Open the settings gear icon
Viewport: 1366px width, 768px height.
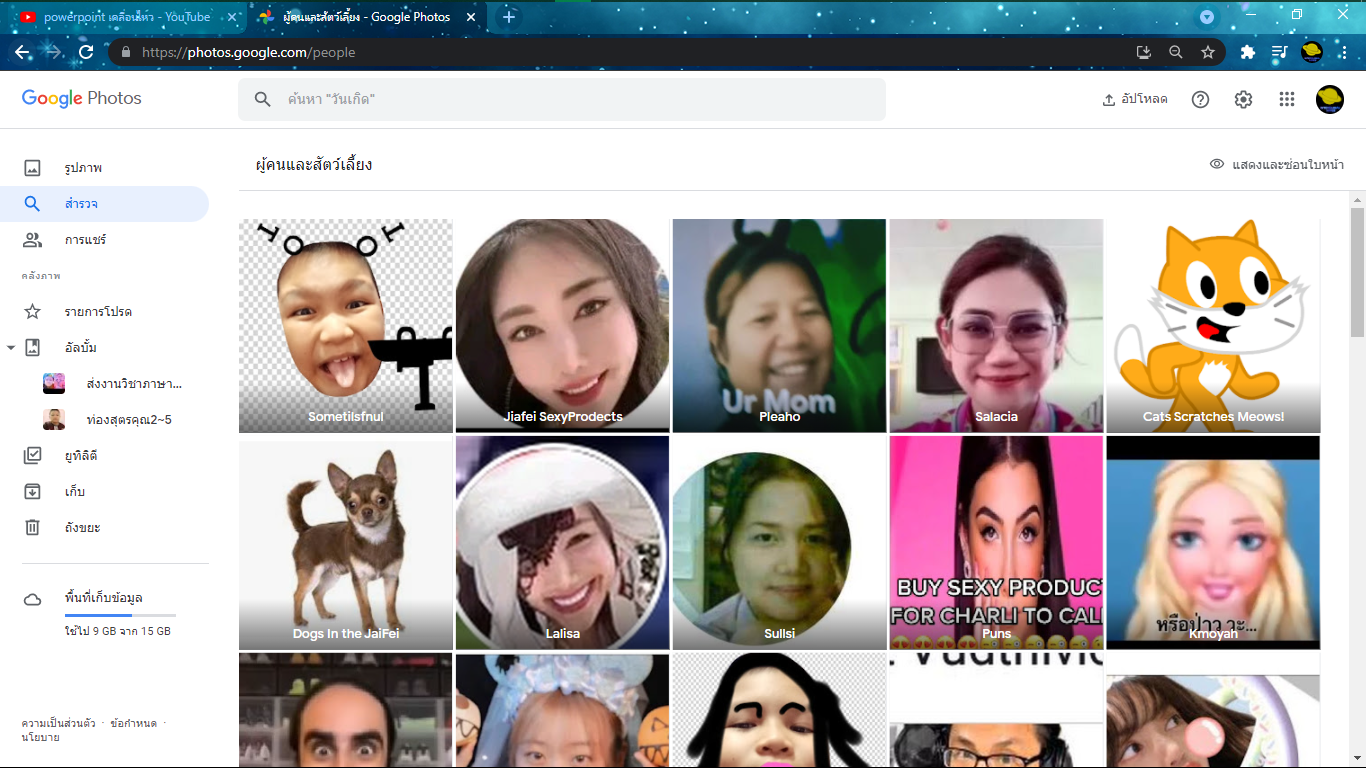[x=1243, y=99]
